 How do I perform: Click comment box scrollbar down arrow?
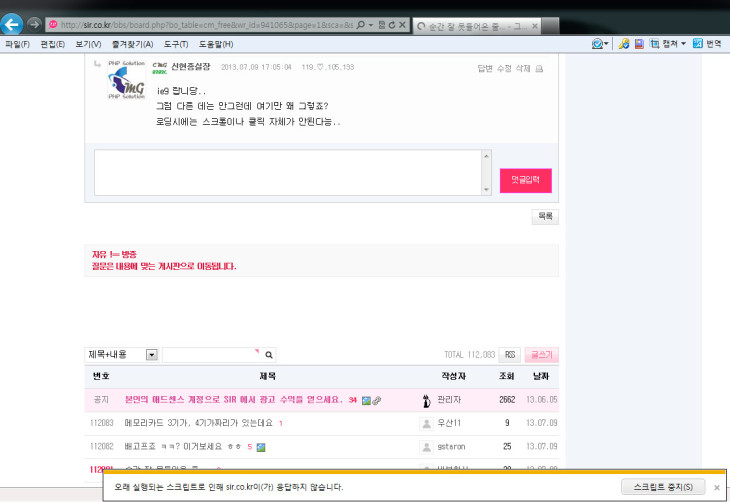pos(487,189)
